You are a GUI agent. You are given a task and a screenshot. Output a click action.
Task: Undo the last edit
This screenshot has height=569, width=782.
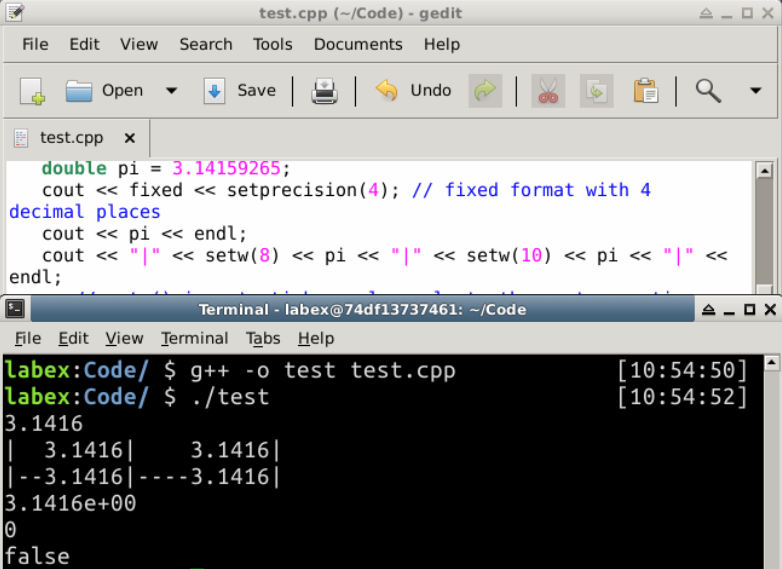point(413,91)
